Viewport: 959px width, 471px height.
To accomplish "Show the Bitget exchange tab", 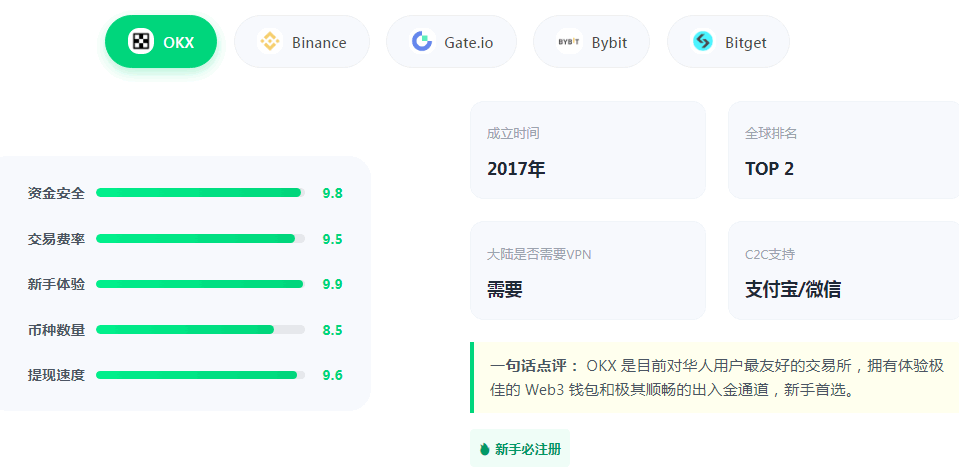I will [728, 42].
